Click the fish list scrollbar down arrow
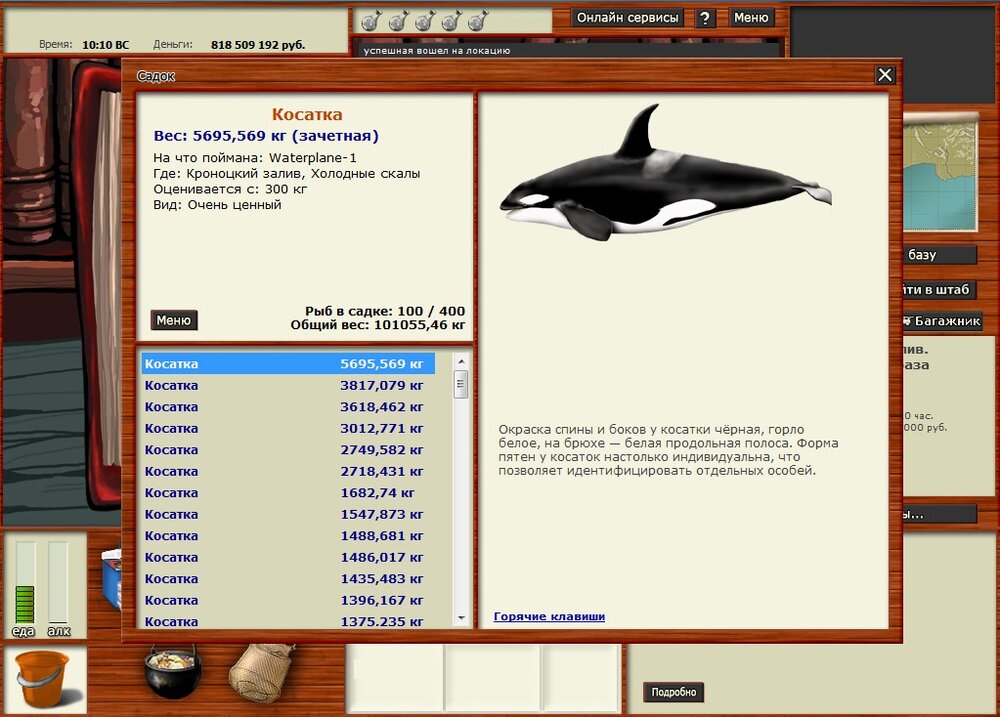The height and width of the screenshot is (717, 1000). tap(461, 618)
